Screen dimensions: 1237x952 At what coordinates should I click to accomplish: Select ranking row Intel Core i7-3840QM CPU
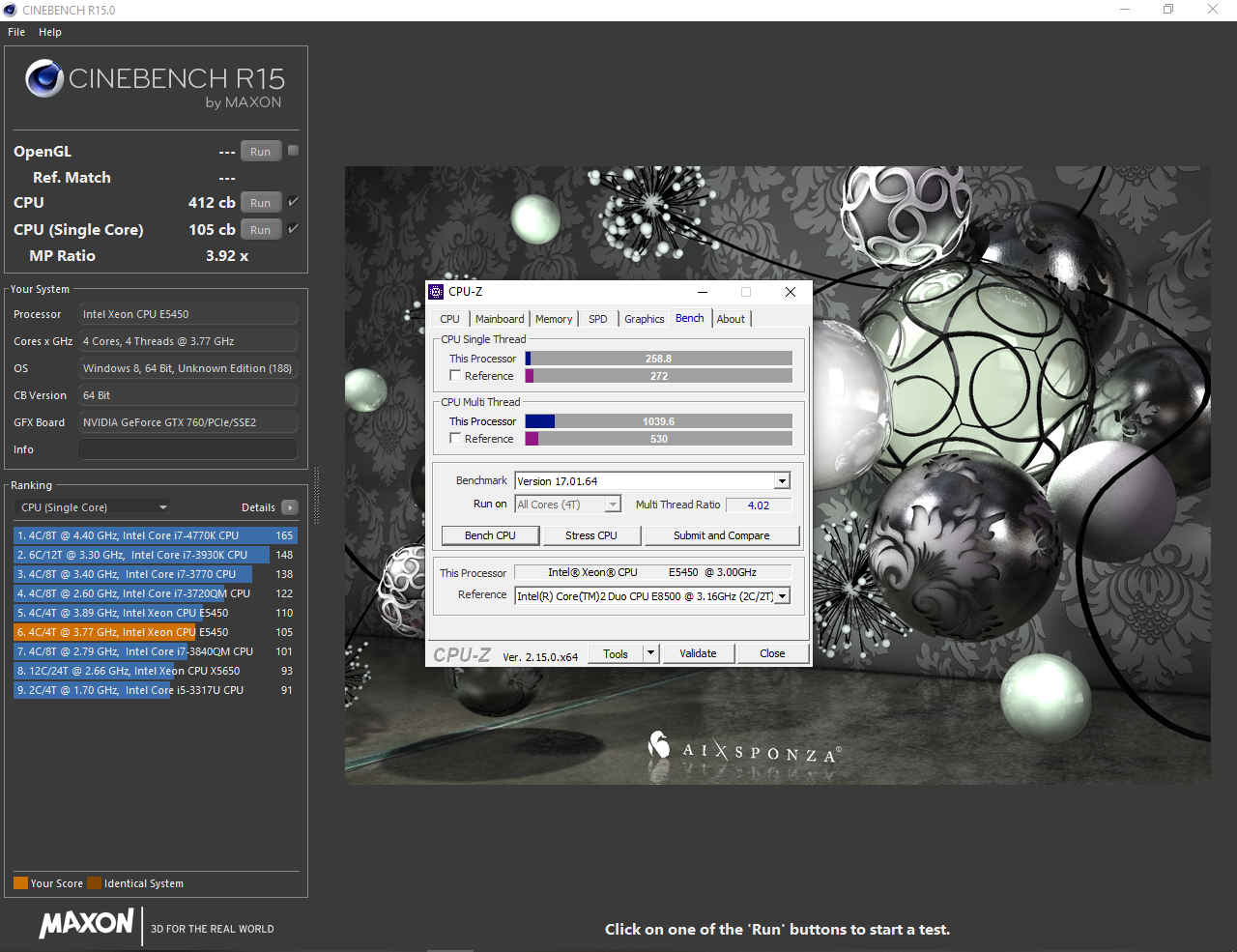pos(155,651)
